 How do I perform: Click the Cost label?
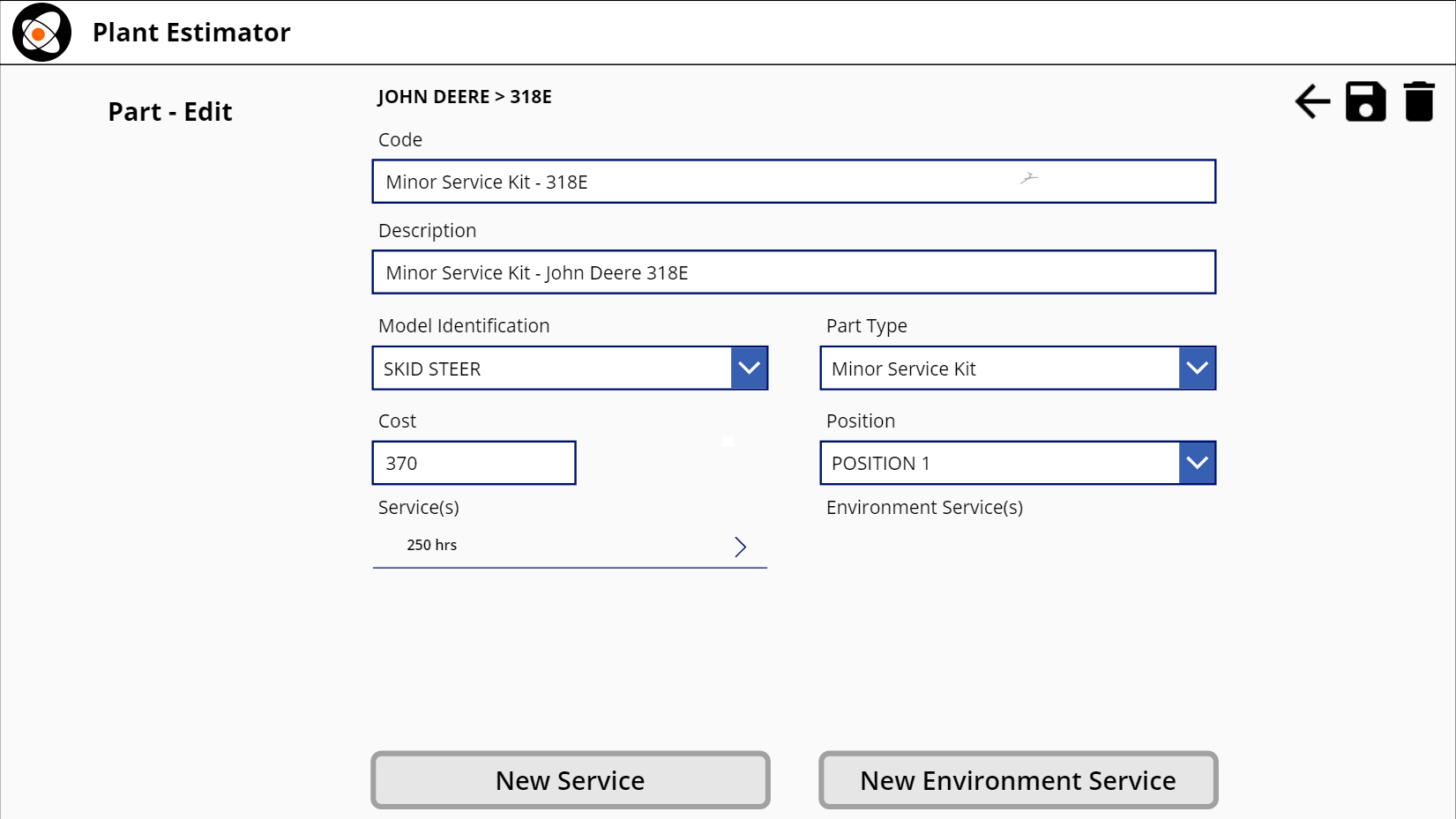[397, 421]
